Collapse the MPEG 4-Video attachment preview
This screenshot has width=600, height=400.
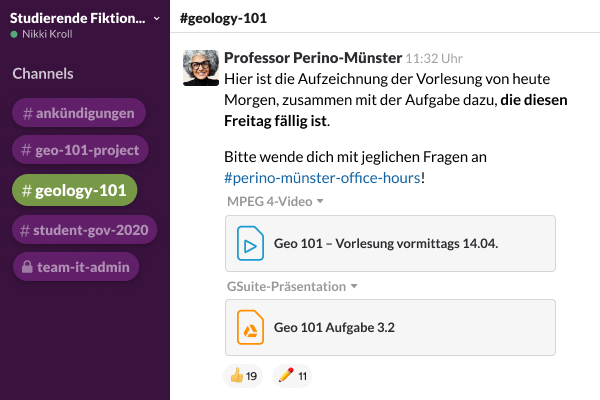pos(320,202)
